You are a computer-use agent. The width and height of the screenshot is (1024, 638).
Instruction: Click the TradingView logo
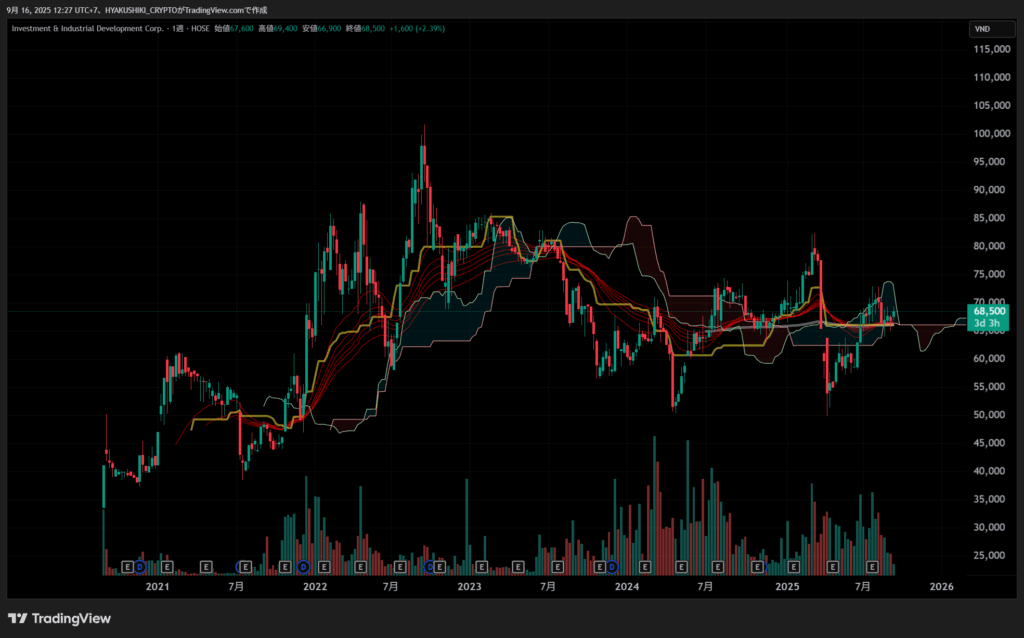[60, 618]
